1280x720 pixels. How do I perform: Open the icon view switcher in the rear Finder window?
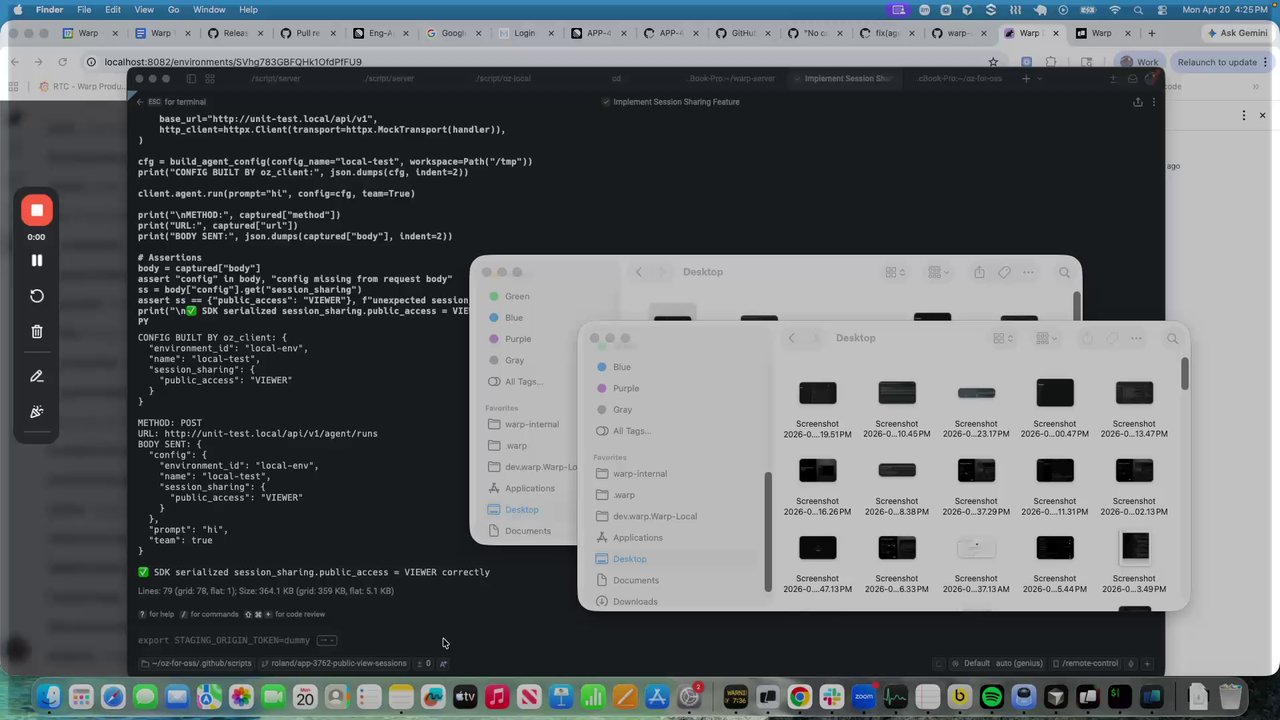point(895,272)
